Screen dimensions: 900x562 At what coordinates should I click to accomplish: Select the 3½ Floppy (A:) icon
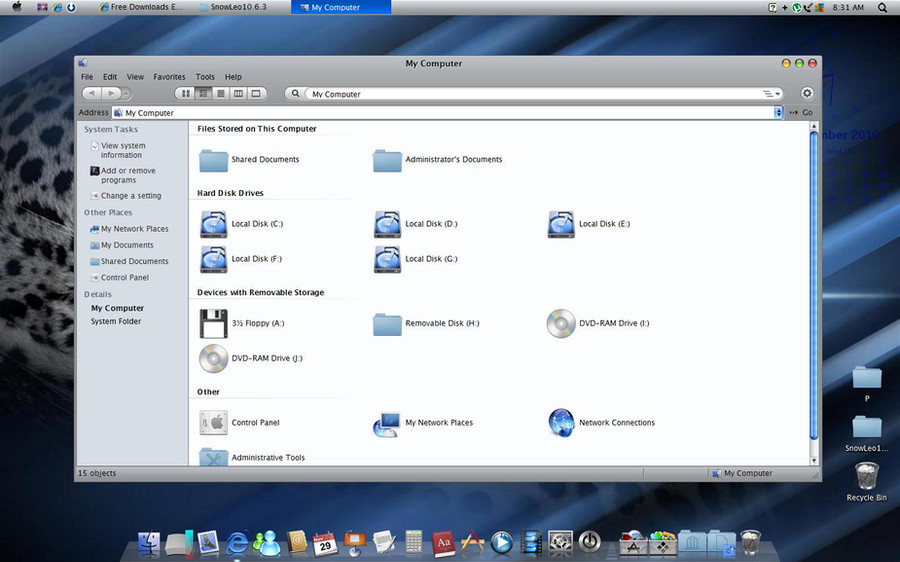point(214,324)
